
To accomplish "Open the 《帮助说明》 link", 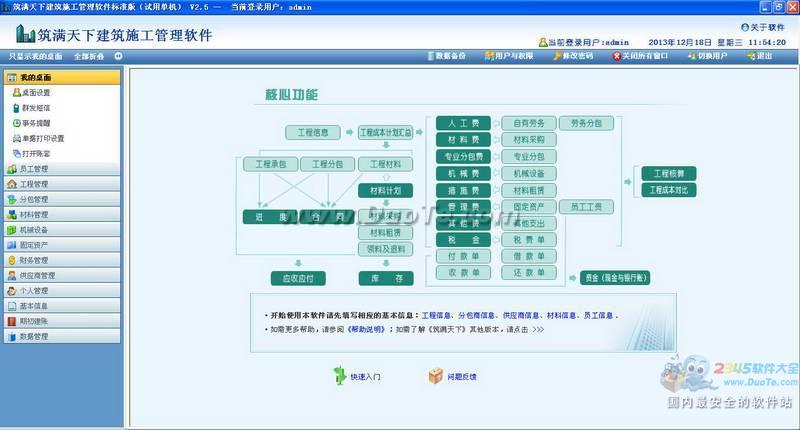I will 366,330.
